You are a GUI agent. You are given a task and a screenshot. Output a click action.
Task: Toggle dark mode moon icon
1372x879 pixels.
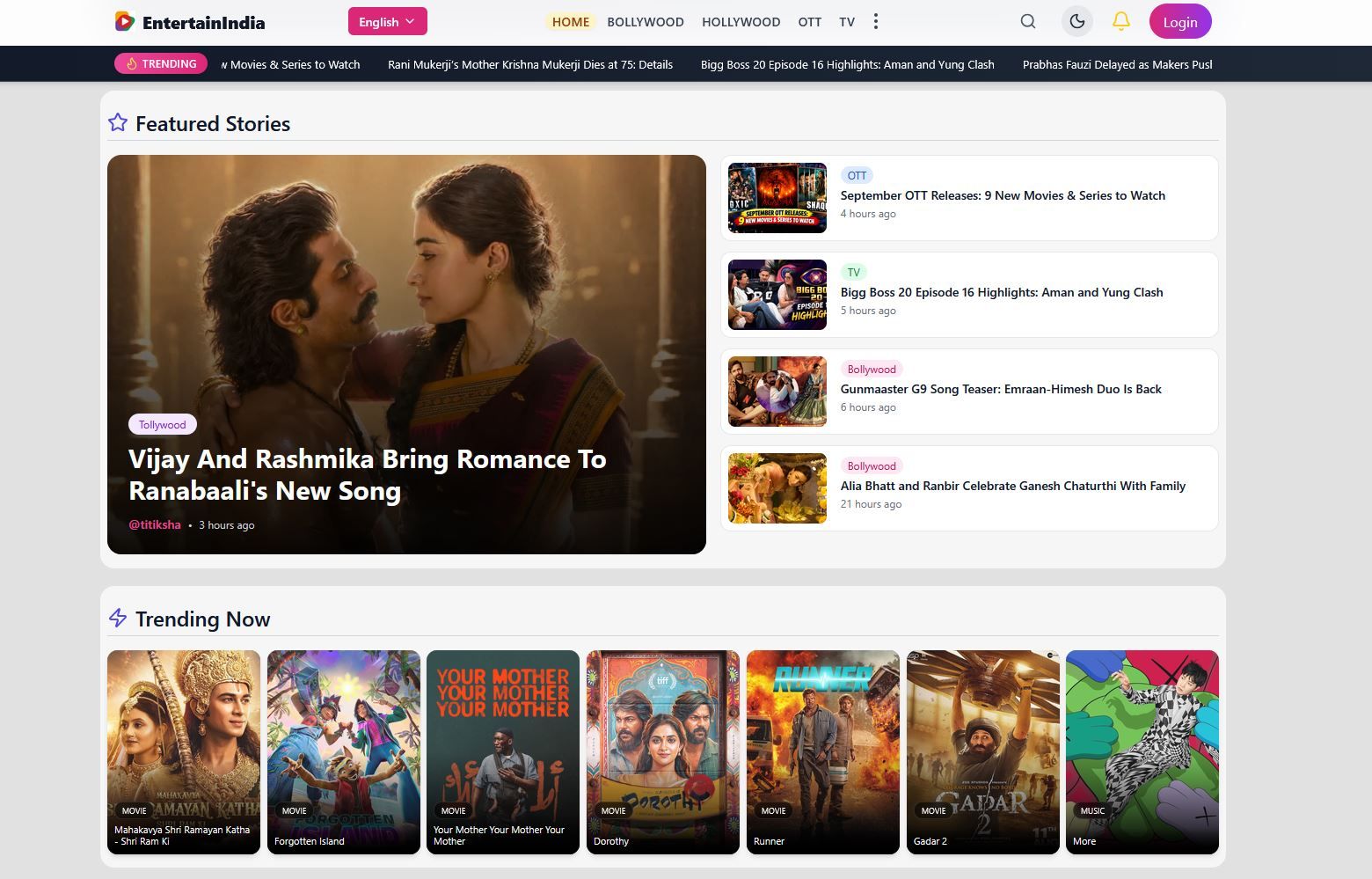coord(1077,21)
